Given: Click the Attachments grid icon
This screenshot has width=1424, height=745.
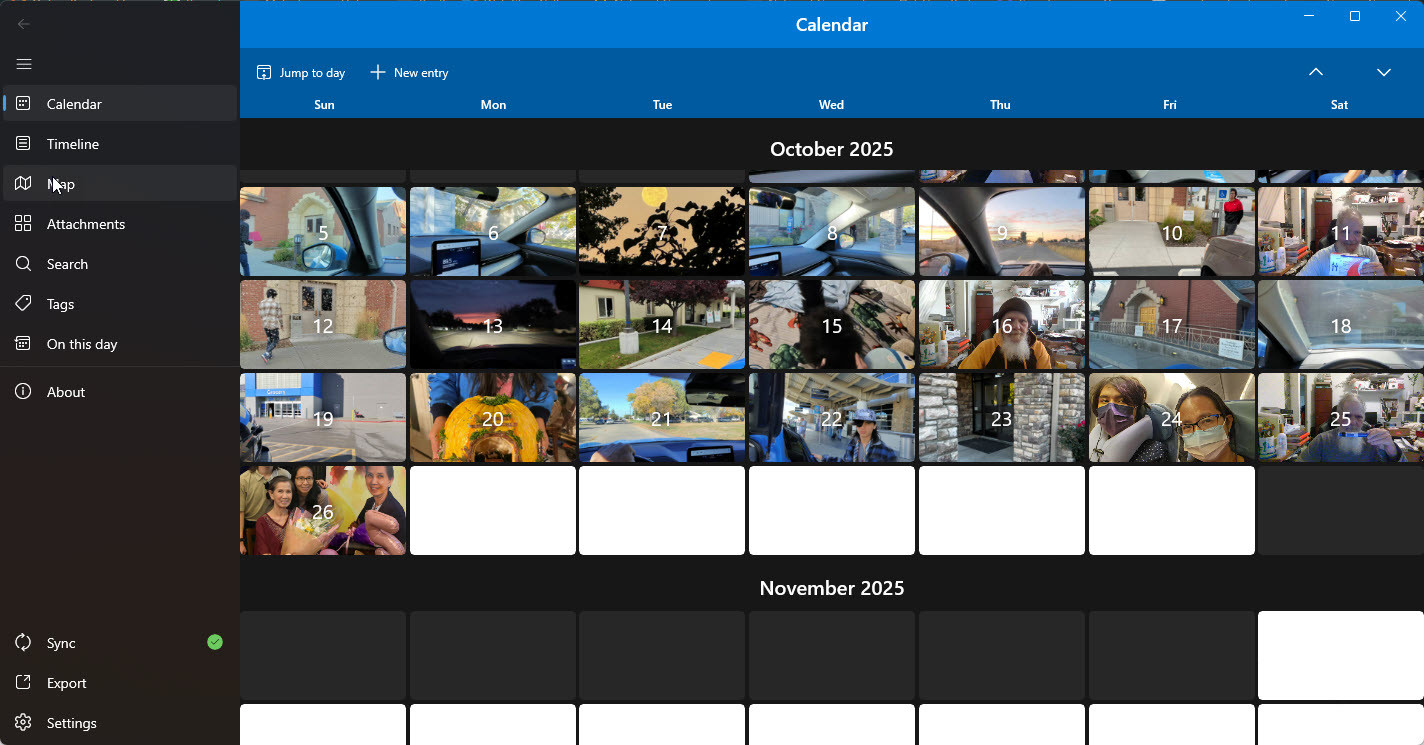Looking at the screenshot, I should coord(23,224).
